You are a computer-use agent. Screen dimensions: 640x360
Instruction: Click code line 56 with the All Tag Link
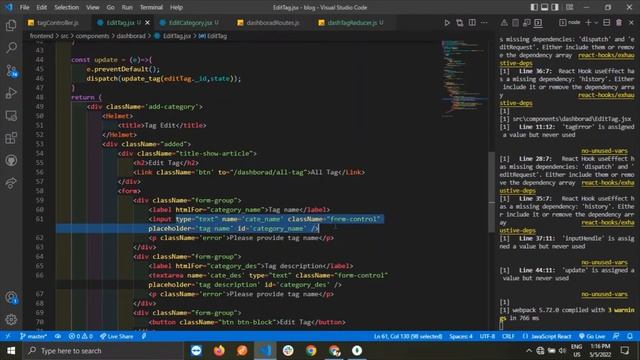pos(249,172)
